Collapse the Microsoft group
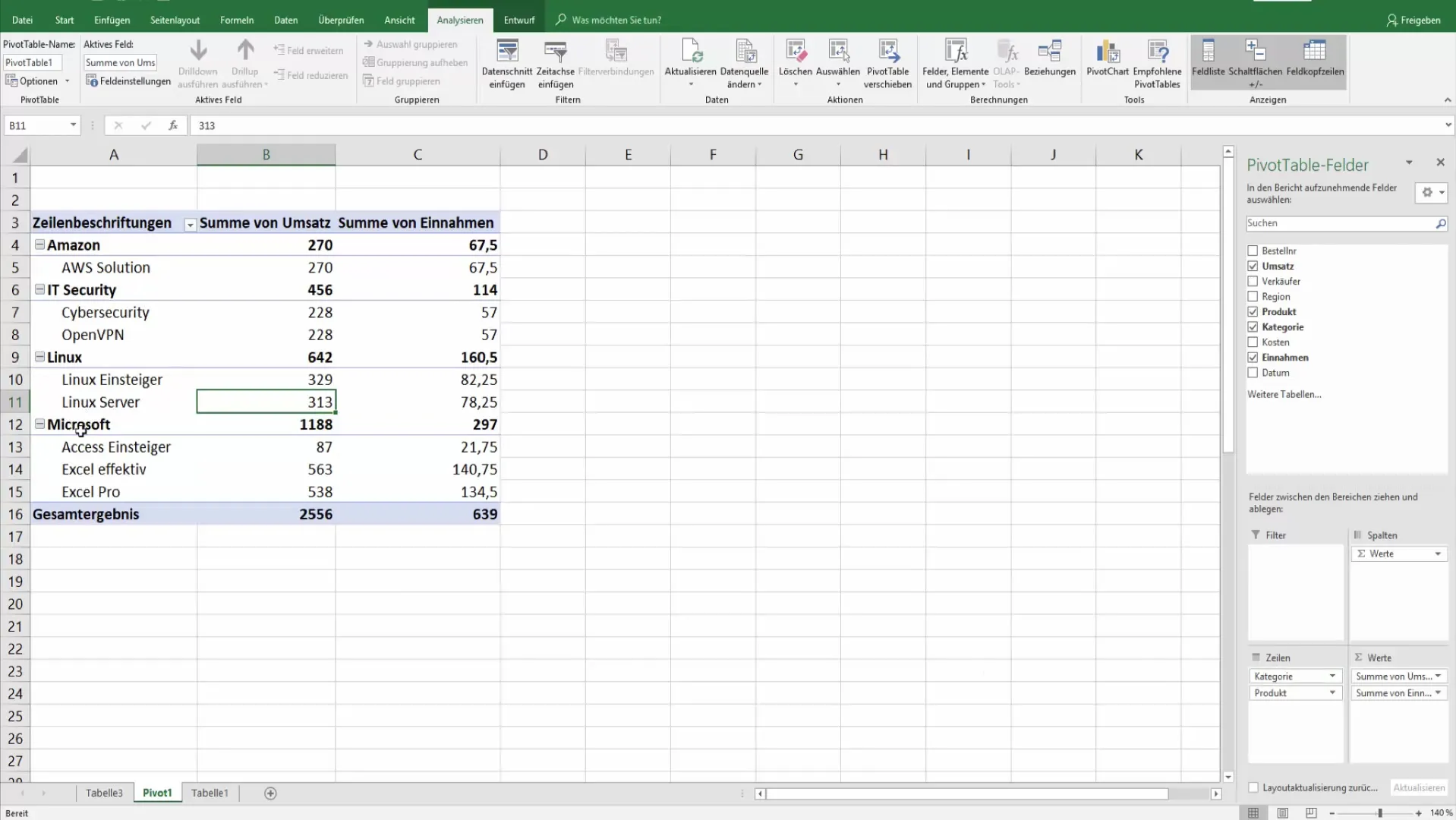The image size is (1456, 820). tap(39, 424)
